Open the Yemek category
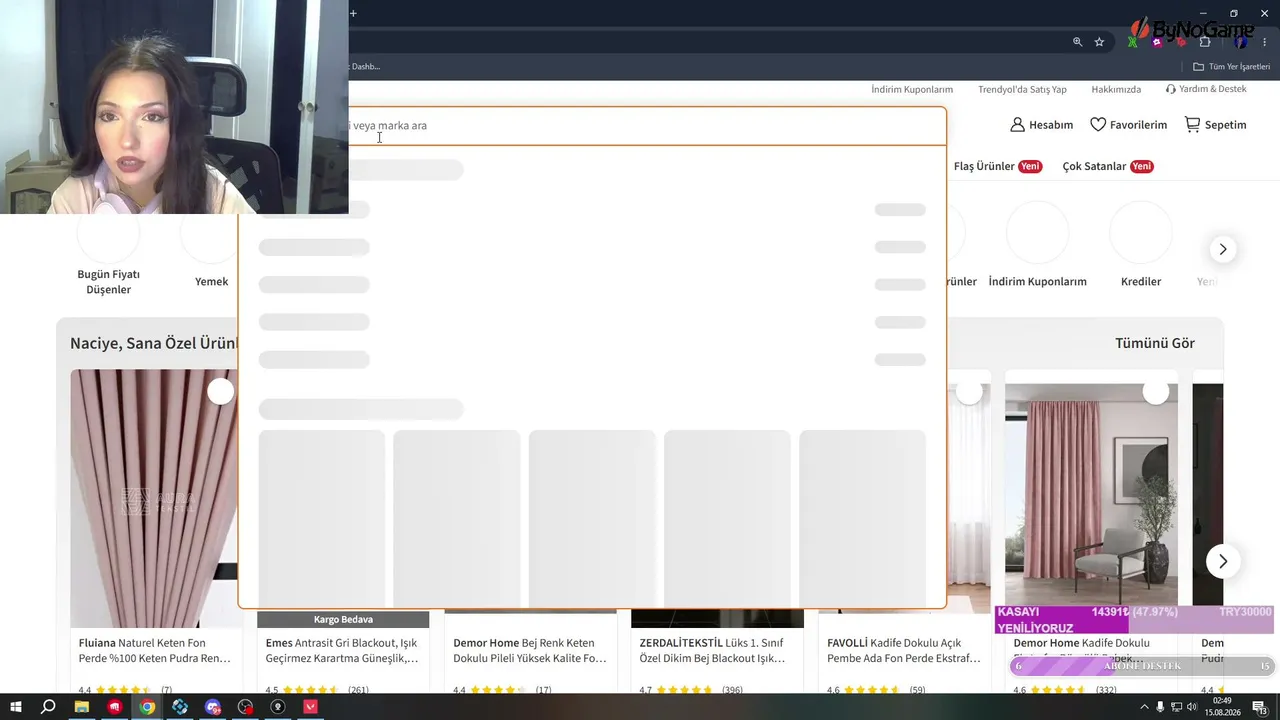Screen dimensions: 1280x720 click(x=212, y=250)
